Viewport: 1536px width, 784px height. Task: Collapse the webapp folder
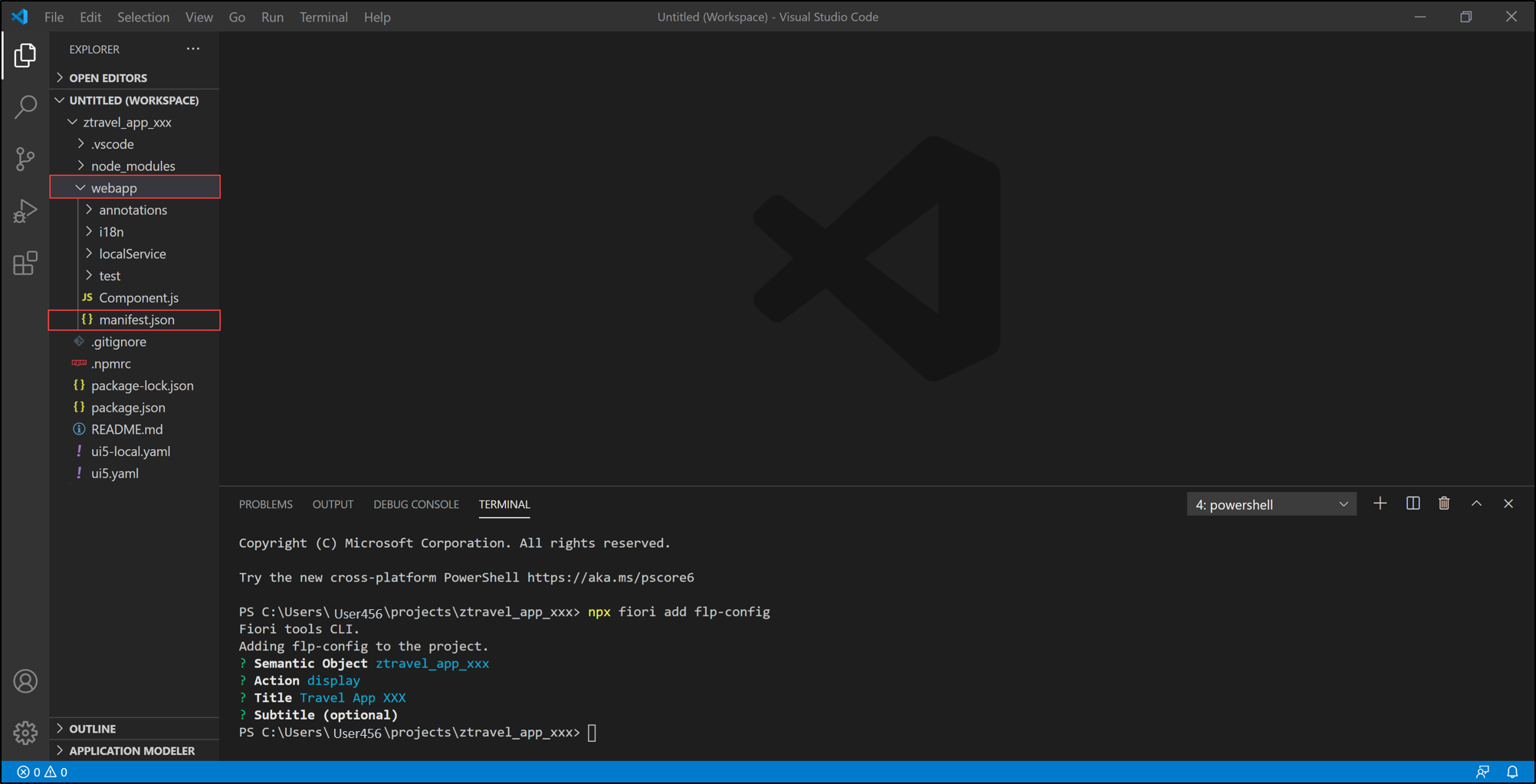click(x=134, y=188)
